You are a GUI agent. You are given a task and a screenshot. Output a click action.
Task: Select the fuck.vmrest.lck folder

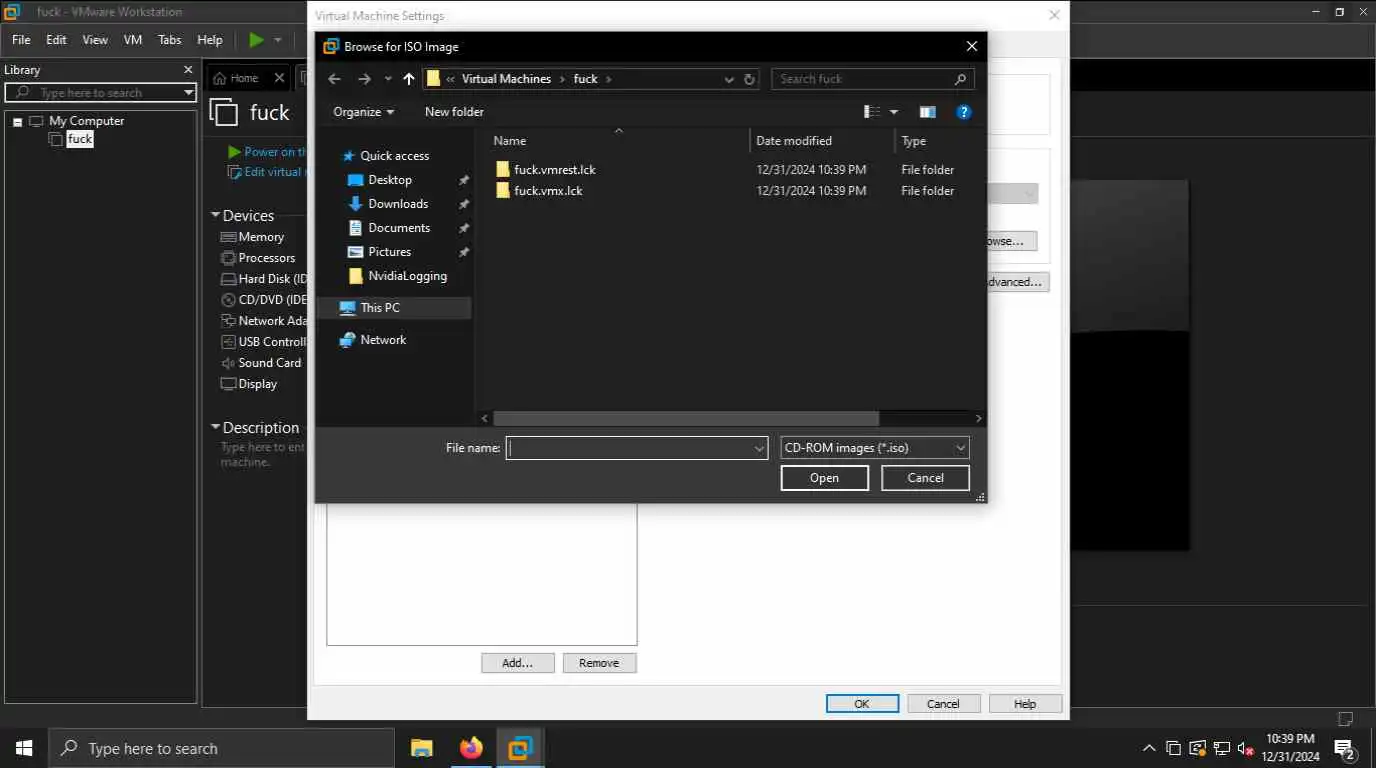(546, 170)
